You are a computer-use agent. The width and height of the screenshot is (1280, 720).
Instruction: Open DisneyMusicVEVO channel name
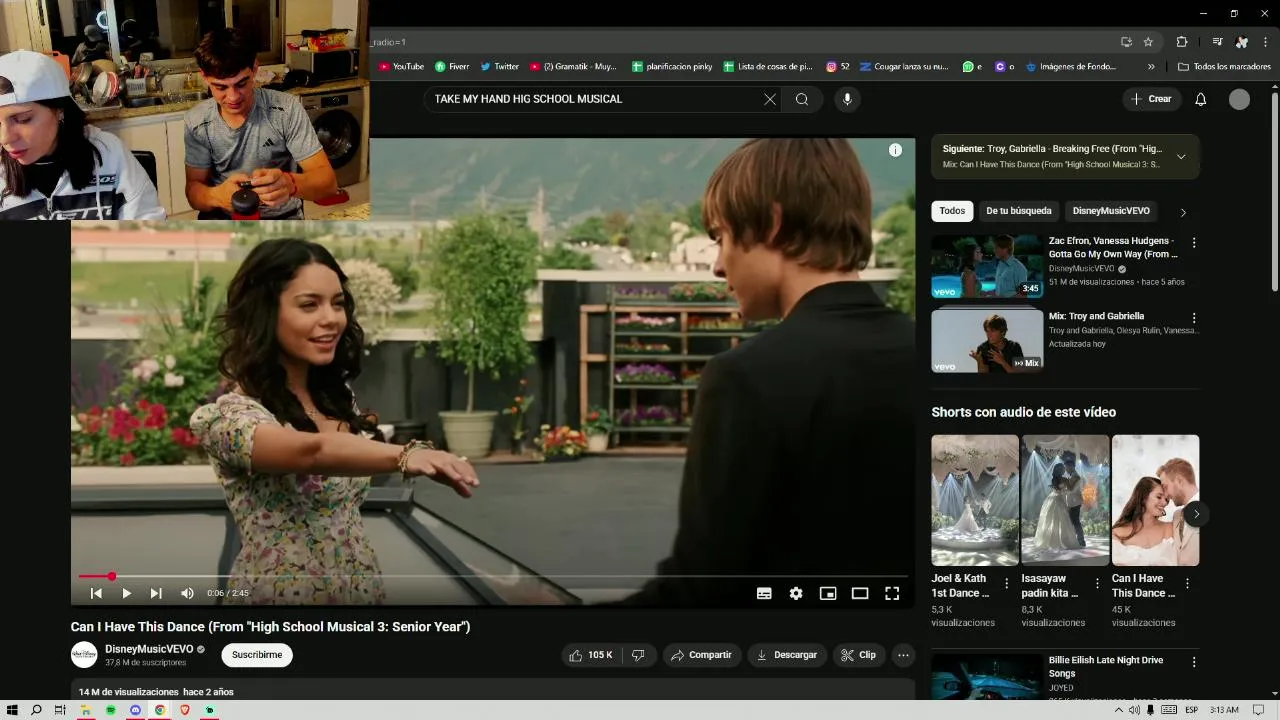click(149, 649)
